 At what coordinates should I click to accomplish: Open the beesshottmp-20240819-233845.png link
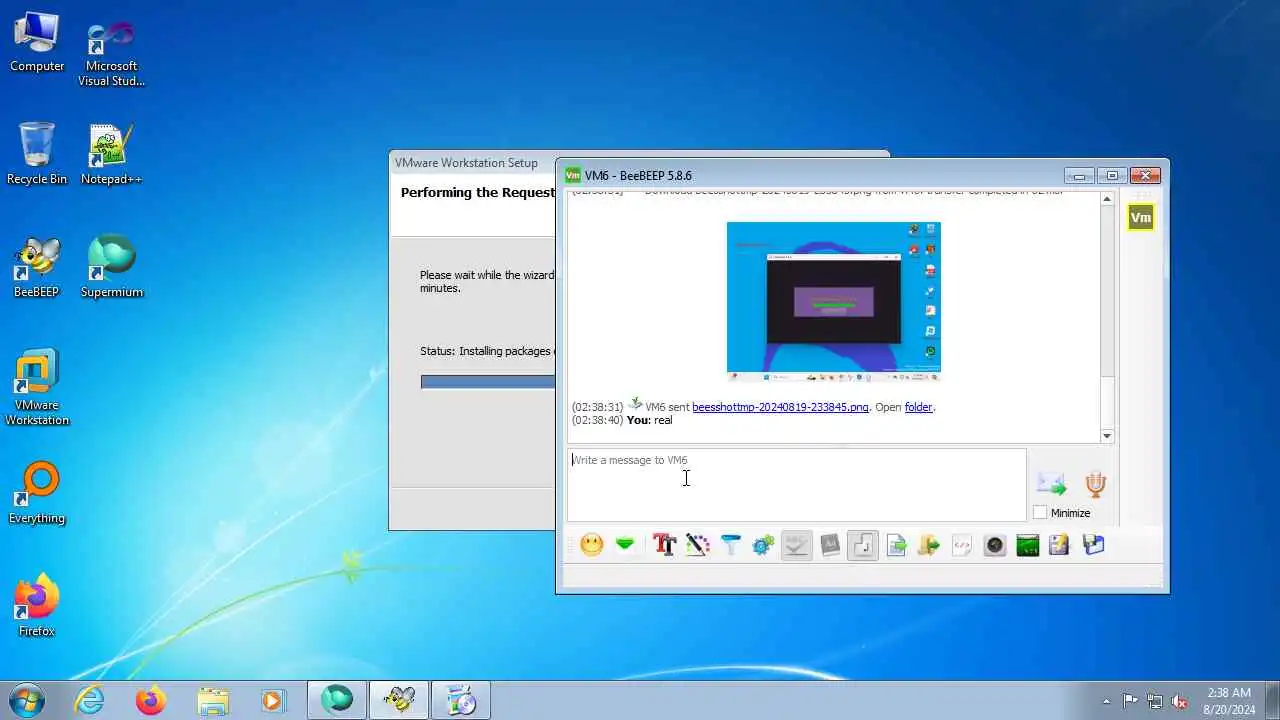point(780,407)
